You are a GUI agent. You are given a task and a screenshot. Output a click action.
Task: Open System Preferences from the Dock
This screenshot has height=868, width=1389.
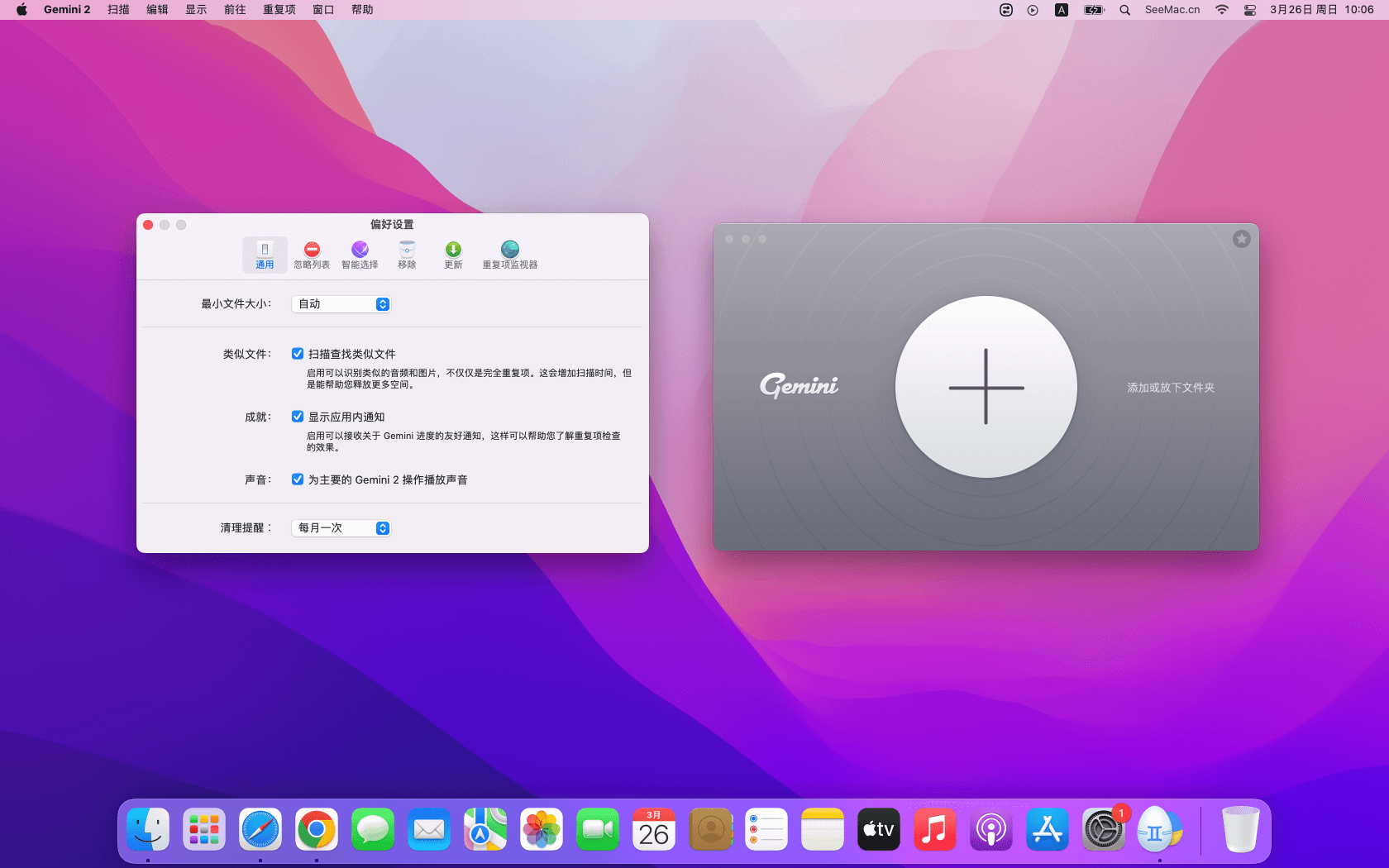(1104, 829)
